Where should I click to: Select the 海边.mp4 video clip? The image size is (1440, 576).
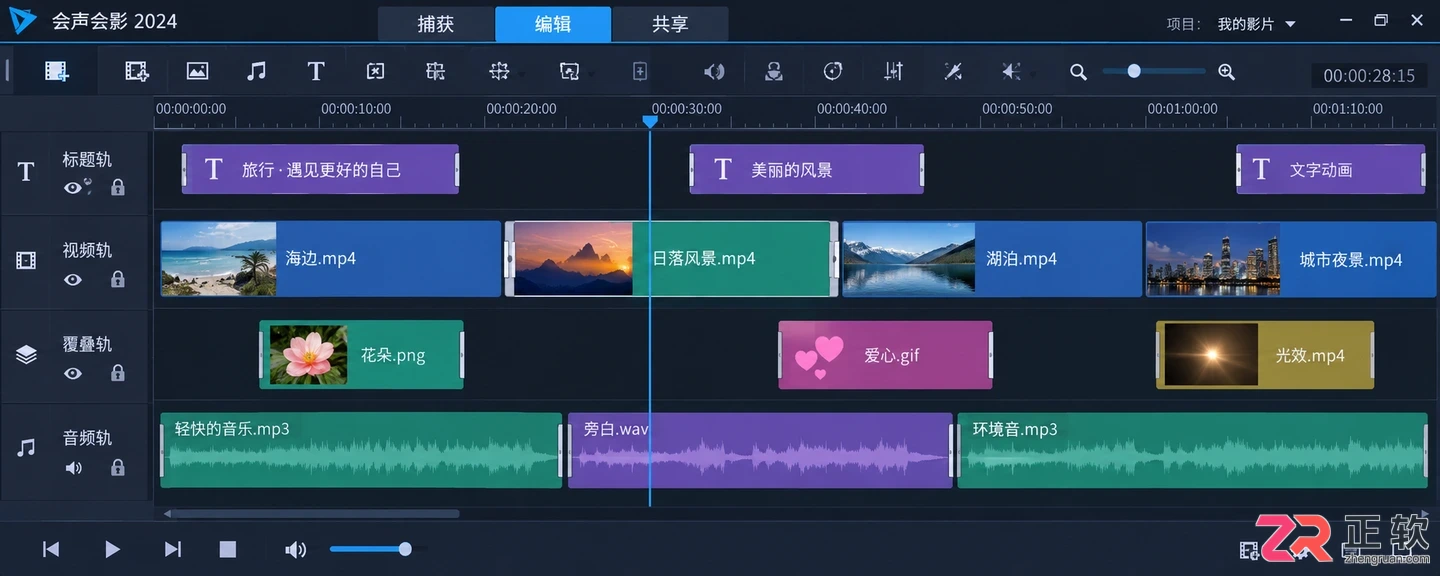(x=331, y=259)
